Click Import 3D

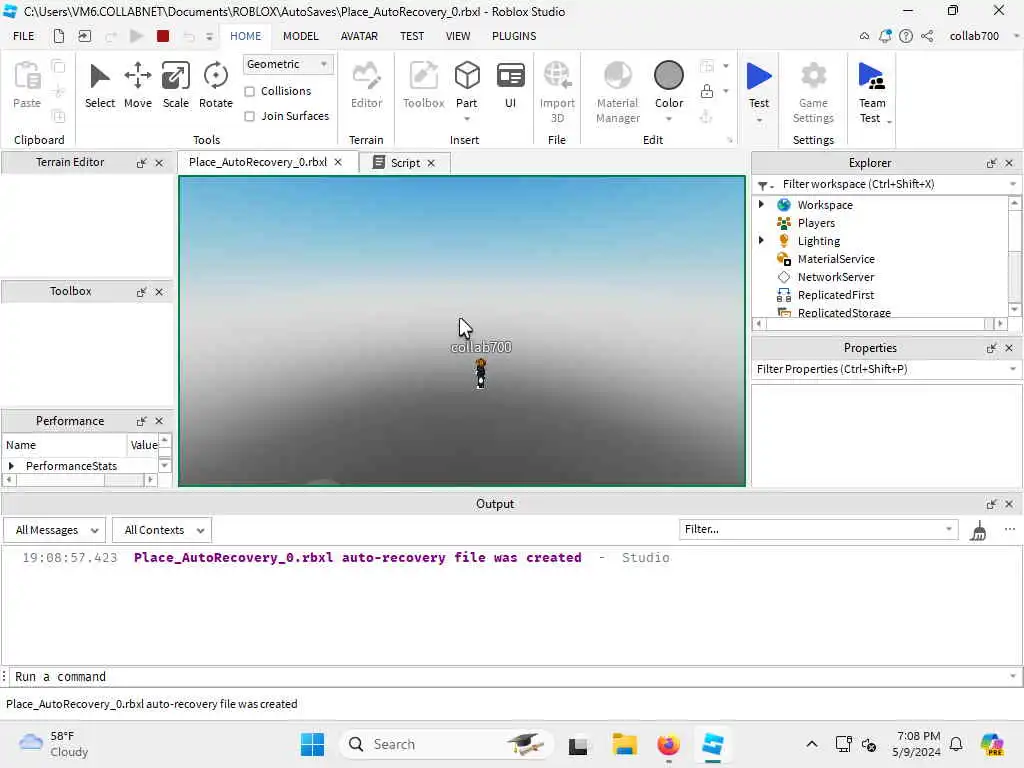point(557,91)
